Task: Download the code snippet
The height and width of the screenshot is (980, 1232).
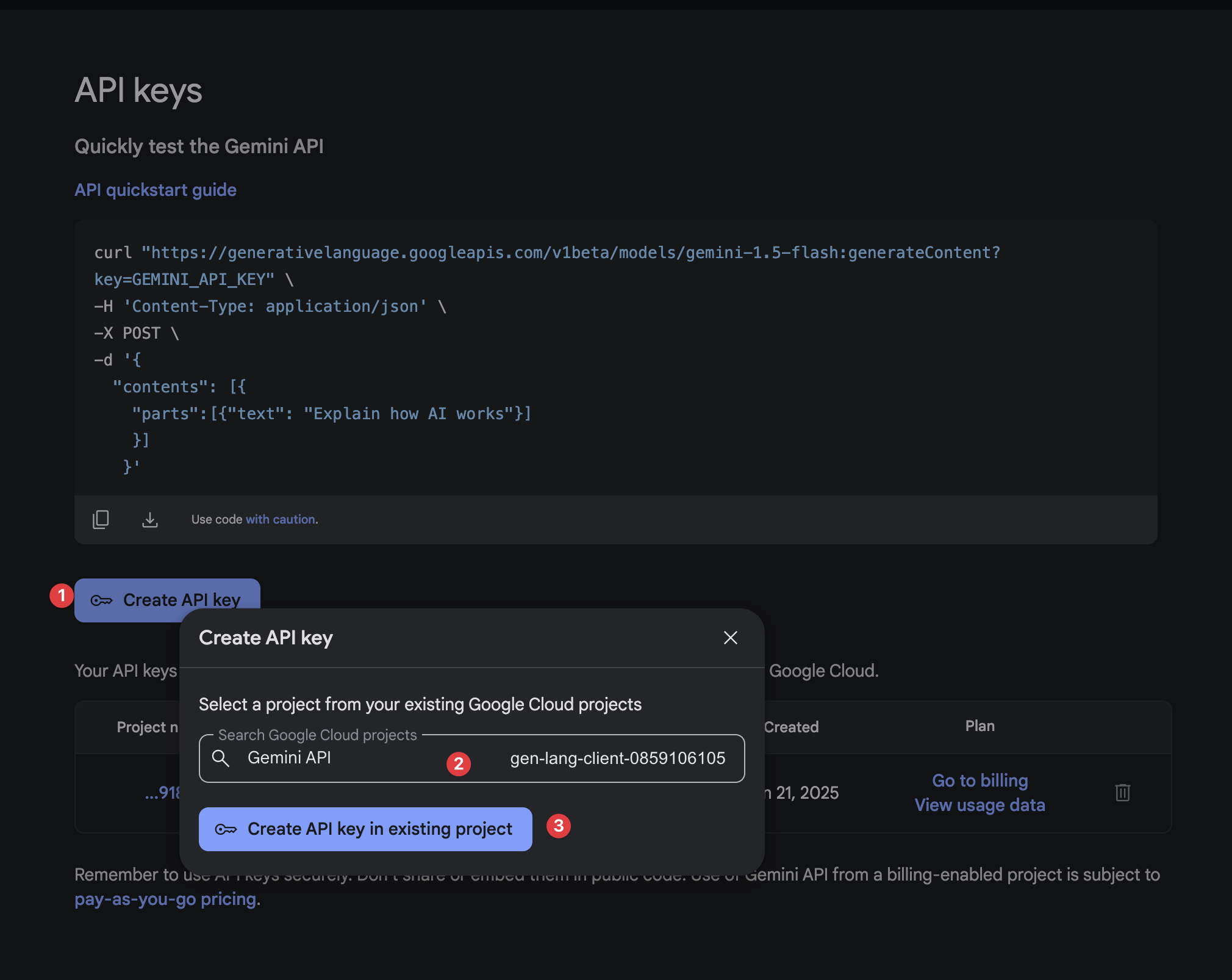Action: [x=150, y=519]
